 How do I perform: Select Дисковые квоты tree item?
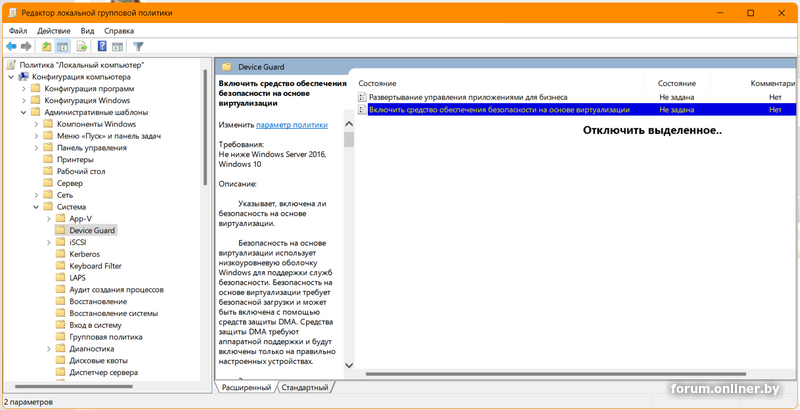coord(98,361)
